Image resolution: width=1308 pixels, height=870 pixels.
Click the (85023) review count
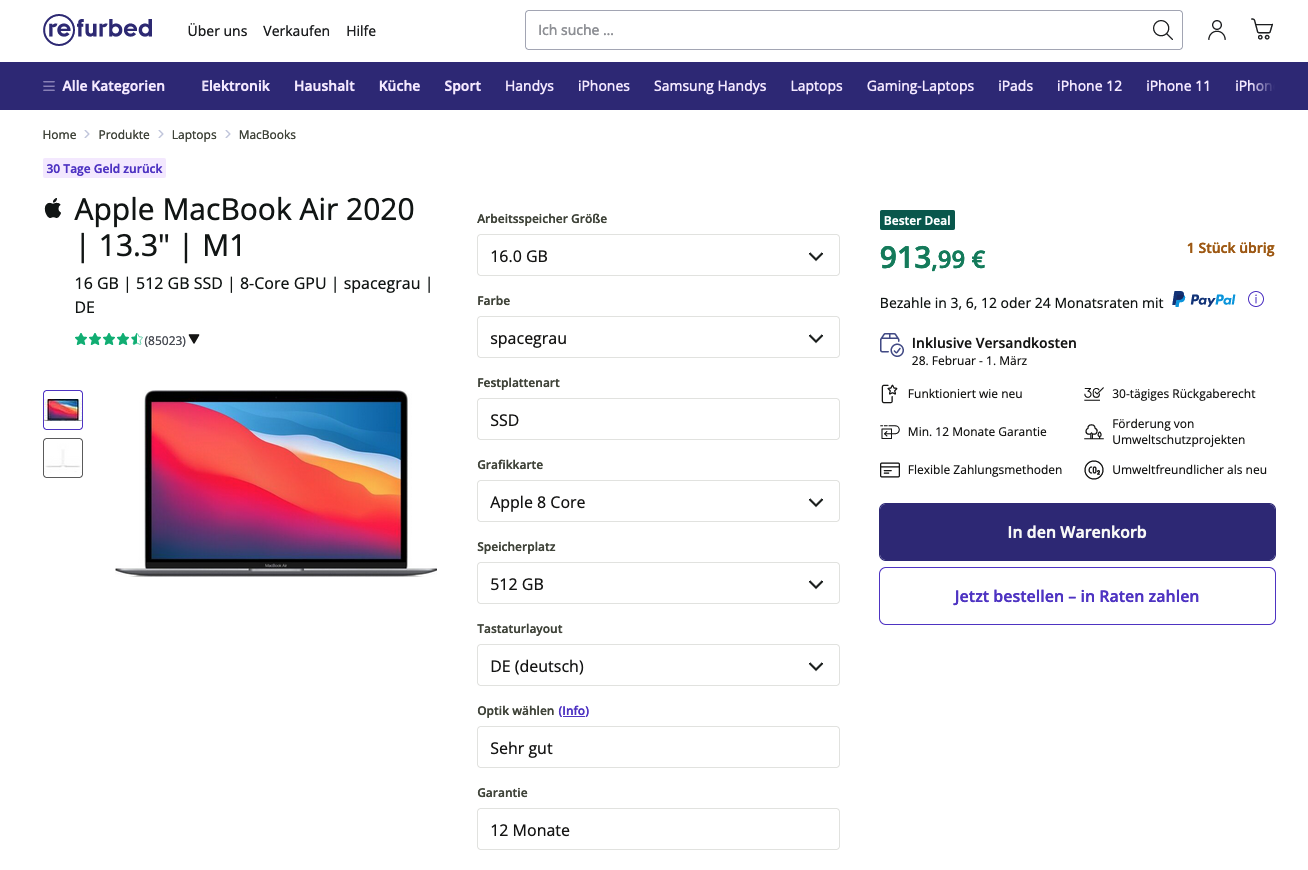[165, 340]
